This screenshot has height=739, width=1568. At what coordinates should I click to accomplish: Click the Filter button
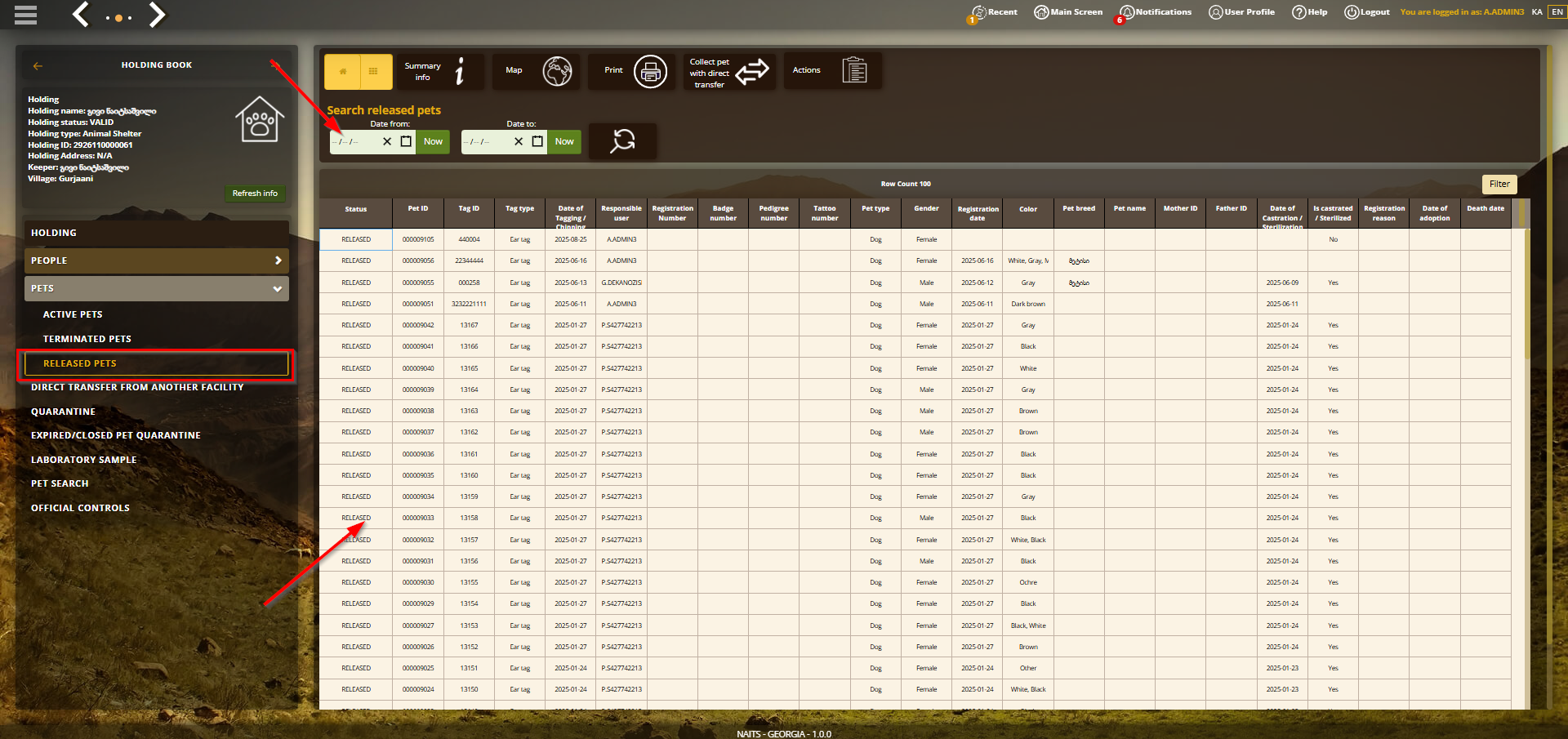click(x=1499, y=185)
